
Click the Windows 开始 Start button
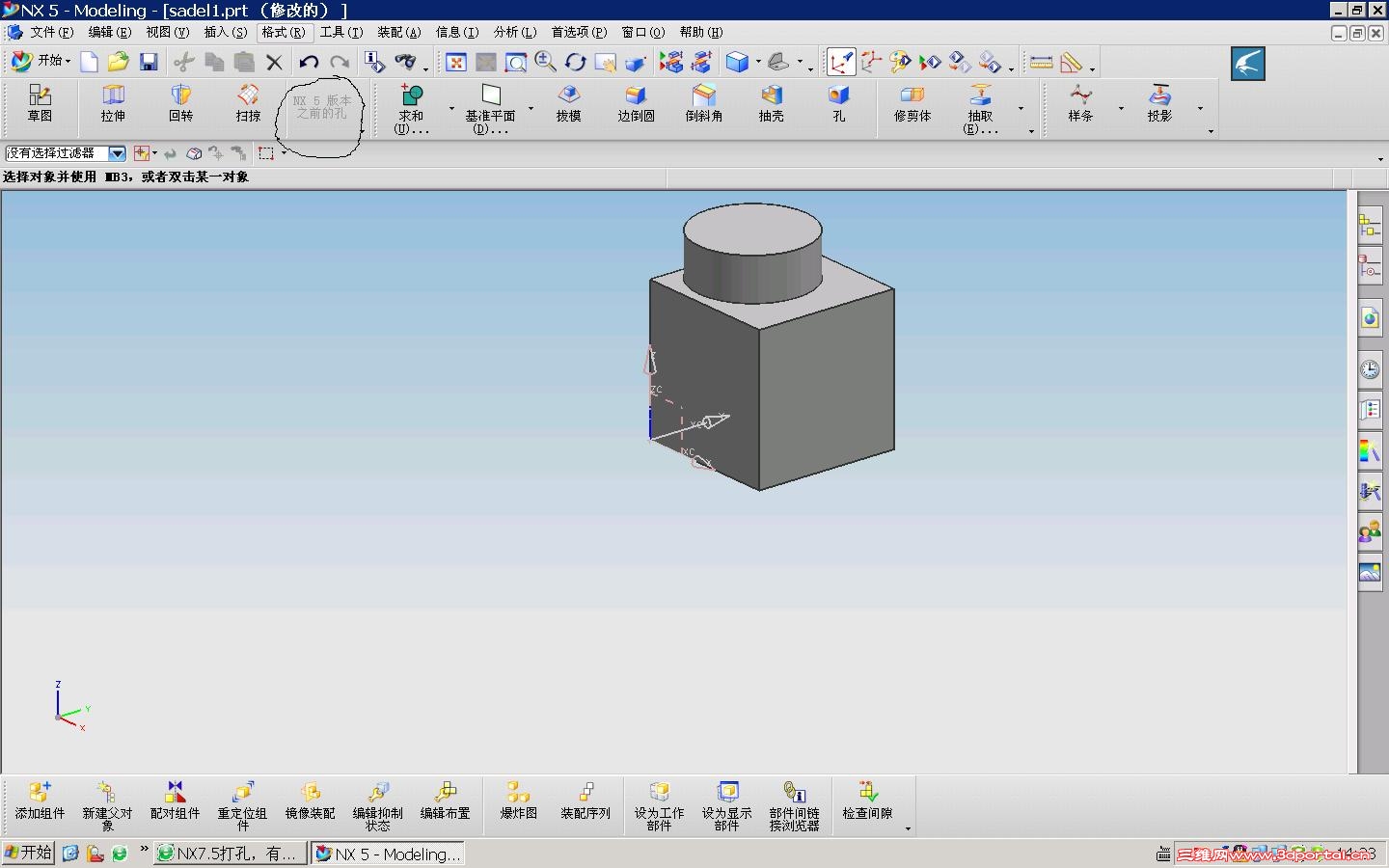click(x=28, y=853)
